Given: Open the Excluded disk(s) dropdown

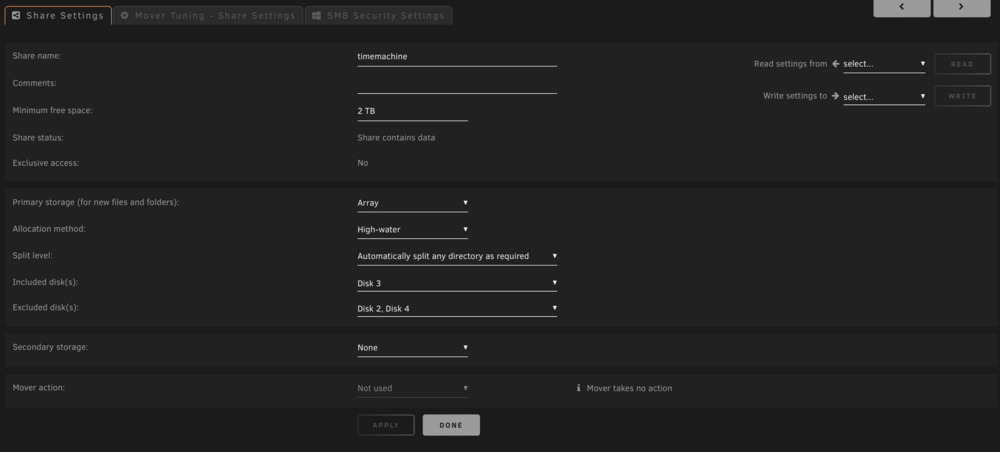Looking at the screenshot, I should pyautogui.click(x=457, y=309).
